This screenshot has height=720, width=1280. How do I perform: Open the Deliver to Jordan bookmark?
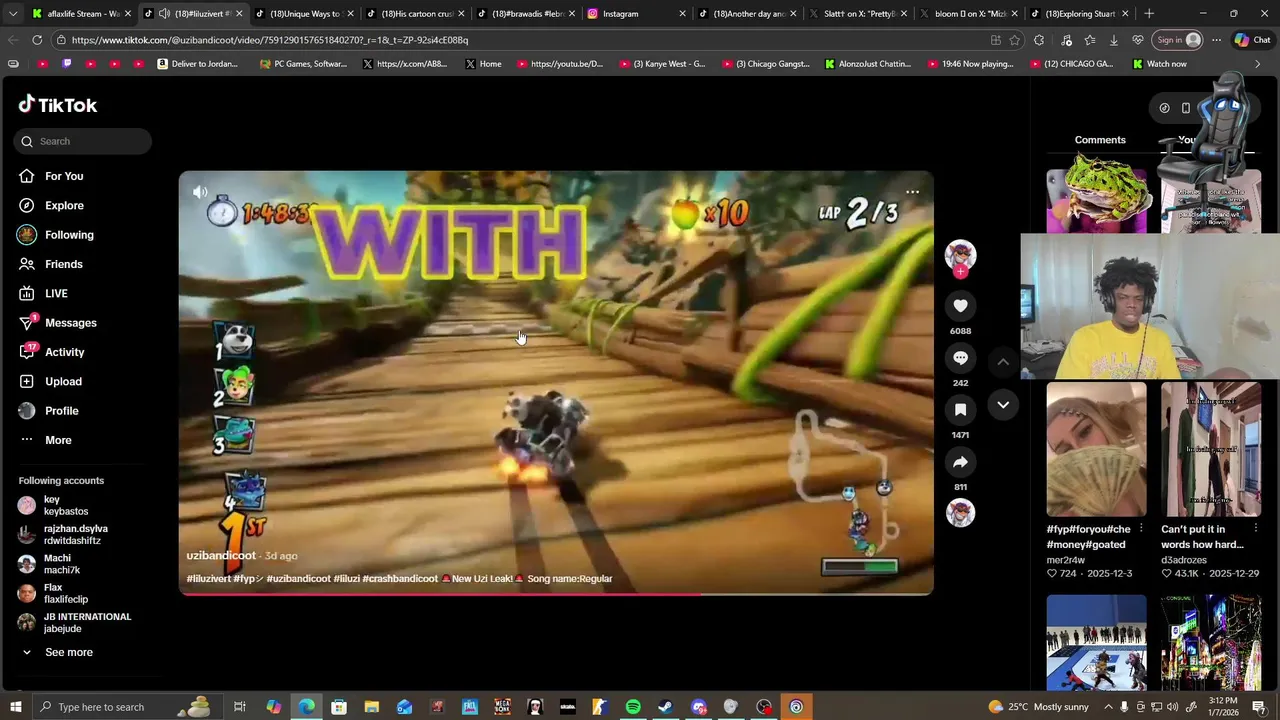198,64
